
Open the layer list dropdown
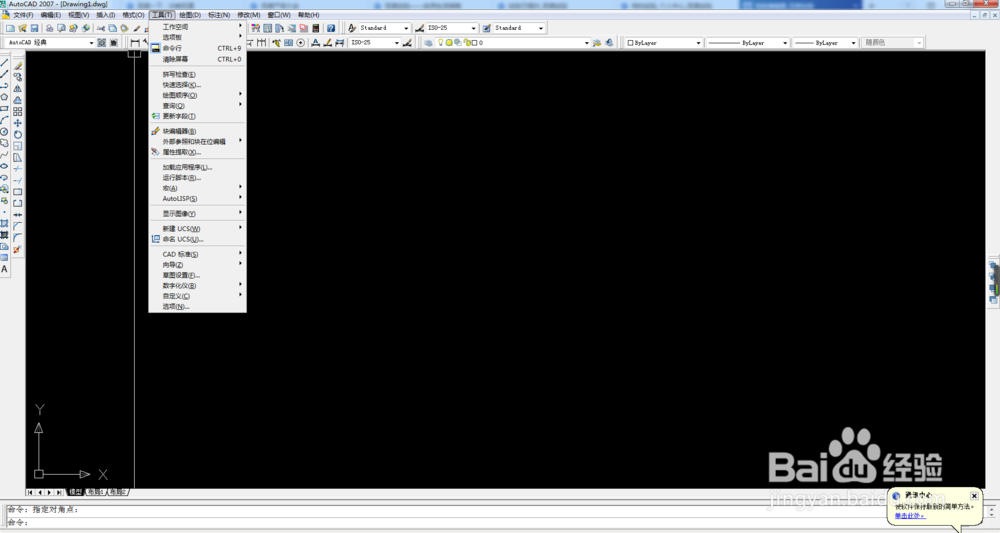(587, 43)
